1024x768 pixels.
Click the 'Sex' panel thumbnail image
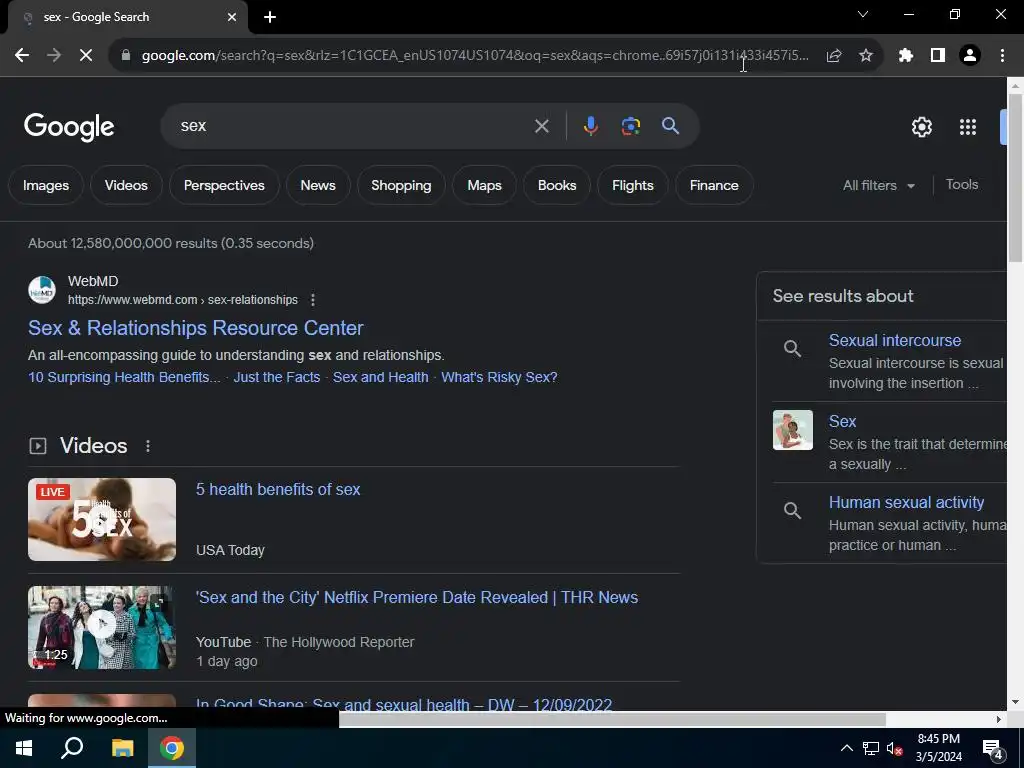pos(793,430)
